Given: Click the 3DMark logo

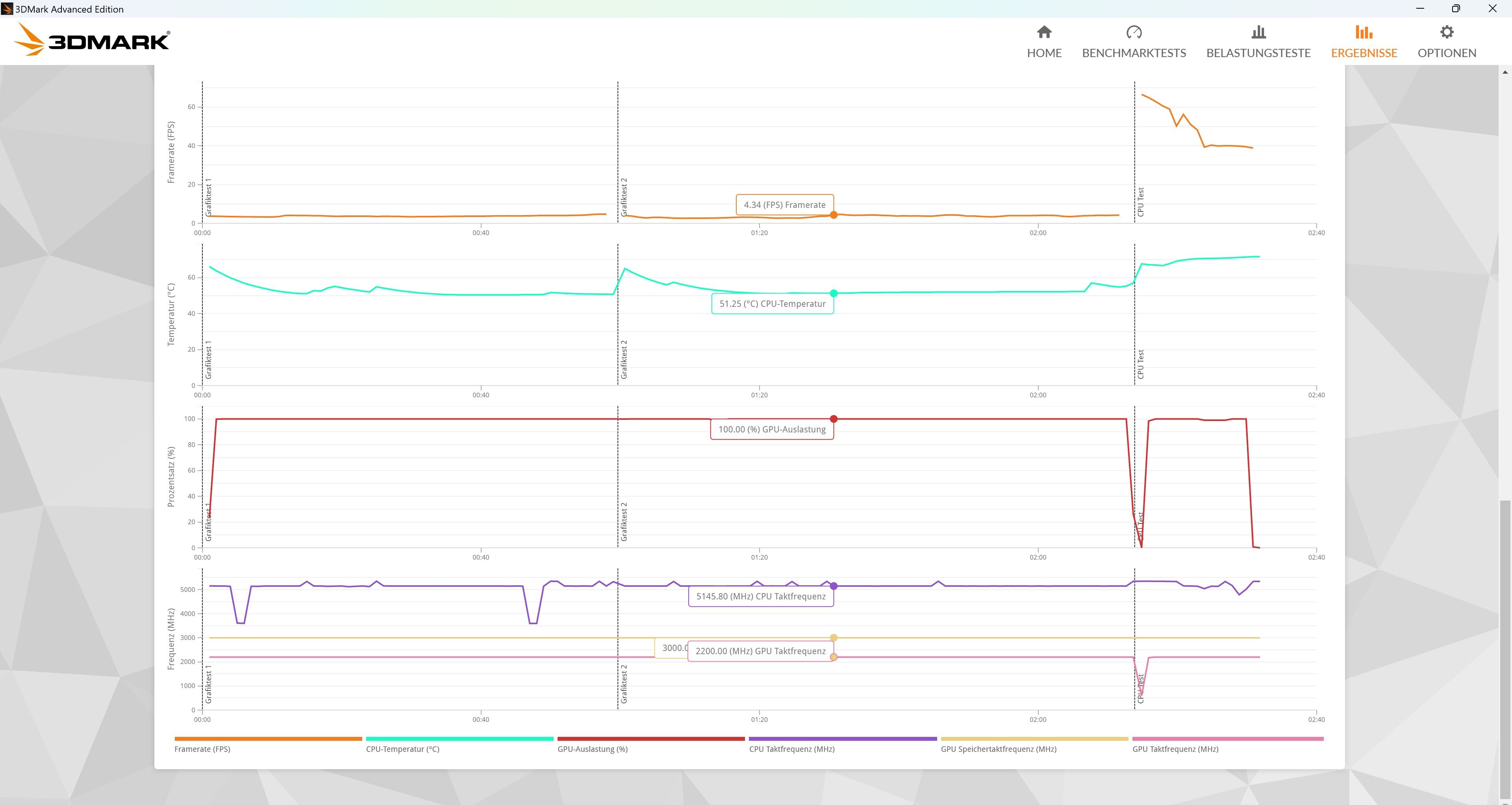Looking at the screenshot, I should click(92, 40).
